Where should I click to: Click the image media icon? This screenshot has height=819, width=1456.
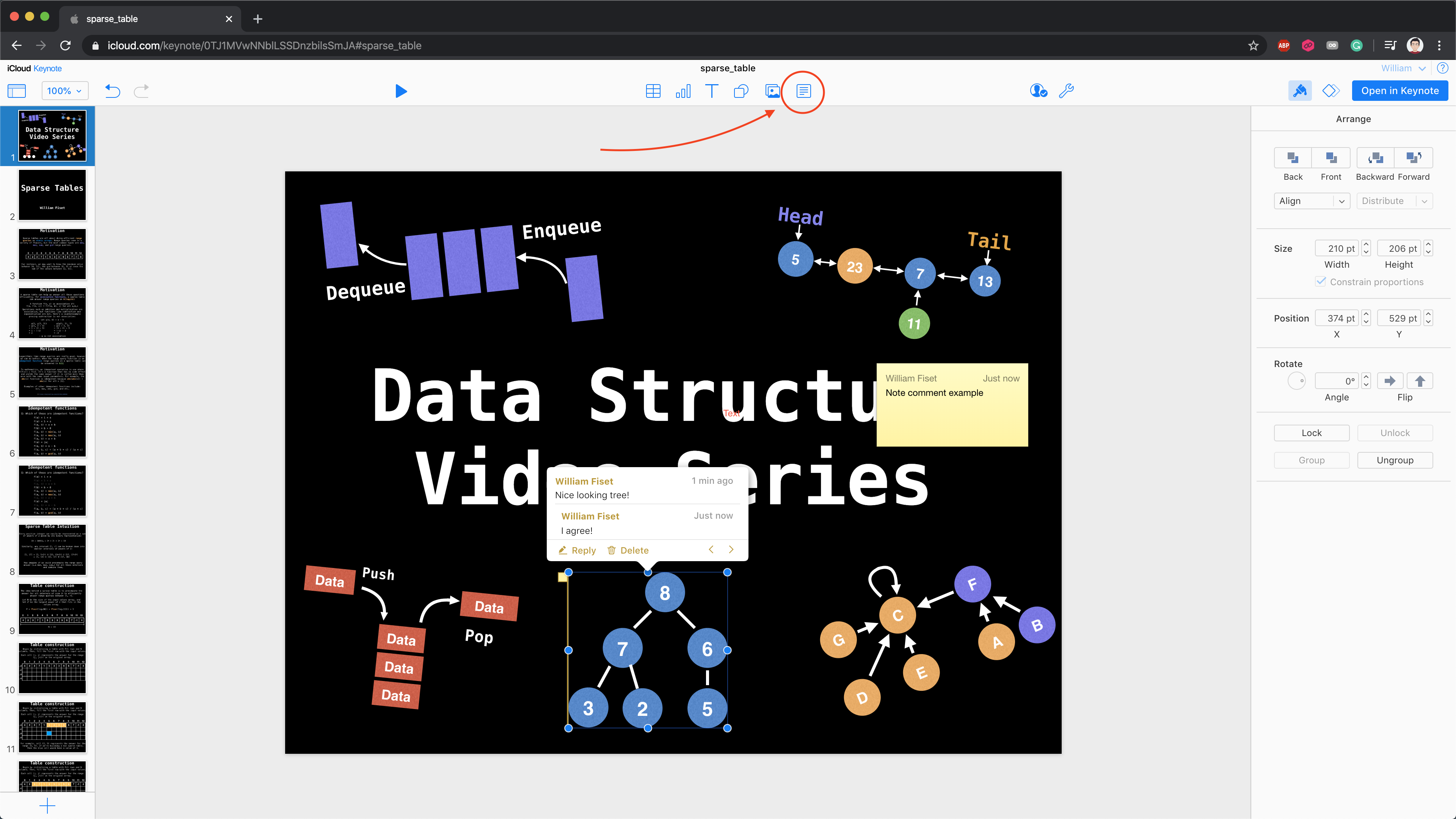[x=772, y=91]
